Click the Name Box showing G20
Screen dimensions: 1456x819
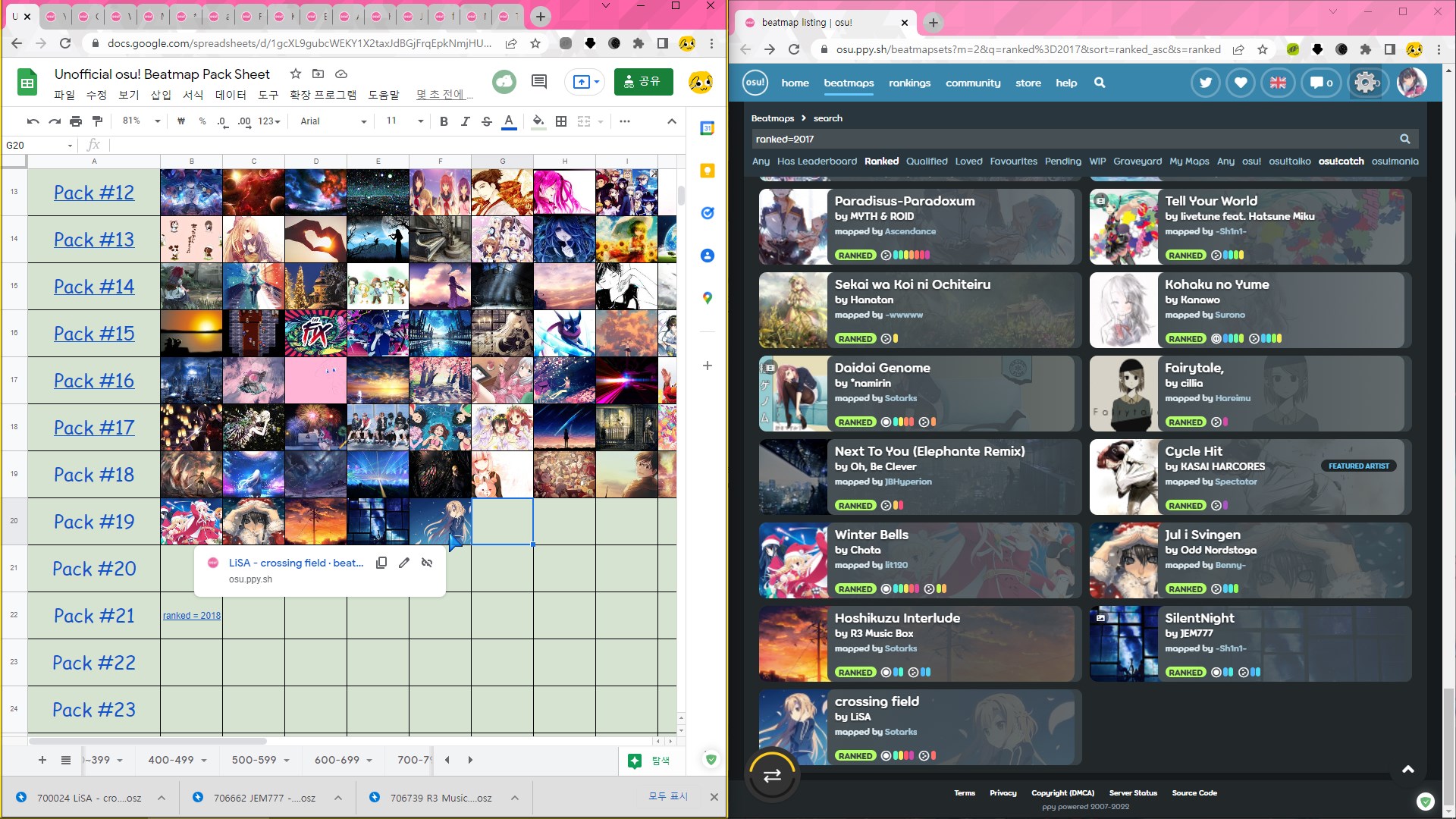pyautogui.click(x=39, y=145)
